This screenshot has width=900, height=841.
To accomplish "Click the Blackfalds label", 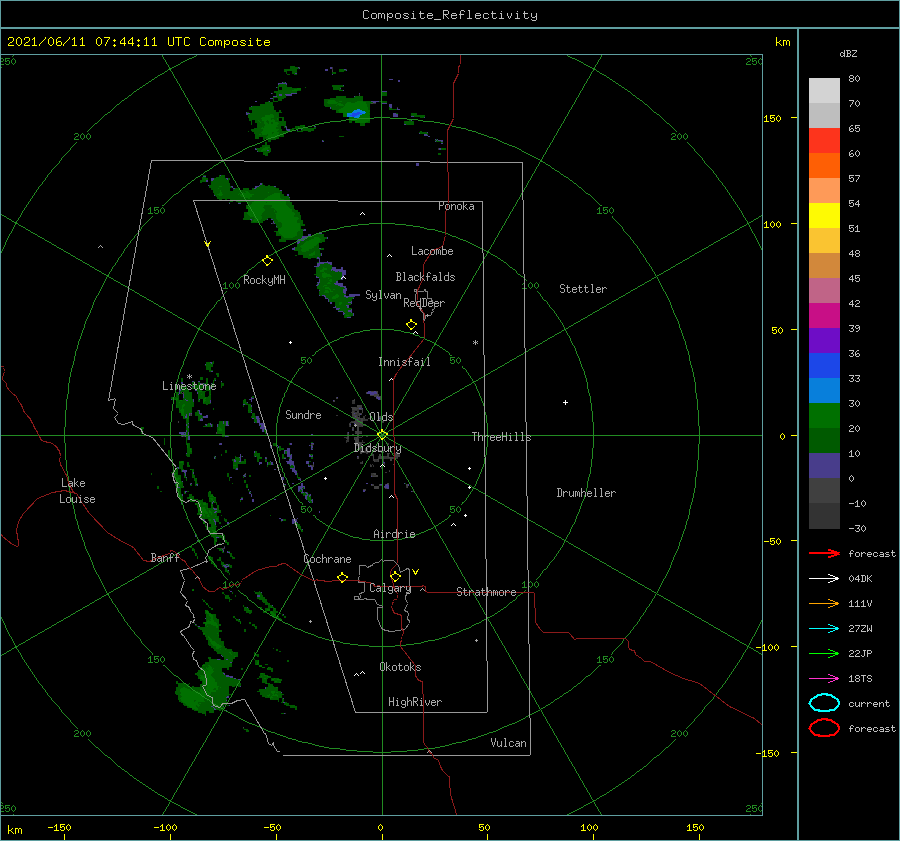I will point(425,277).
